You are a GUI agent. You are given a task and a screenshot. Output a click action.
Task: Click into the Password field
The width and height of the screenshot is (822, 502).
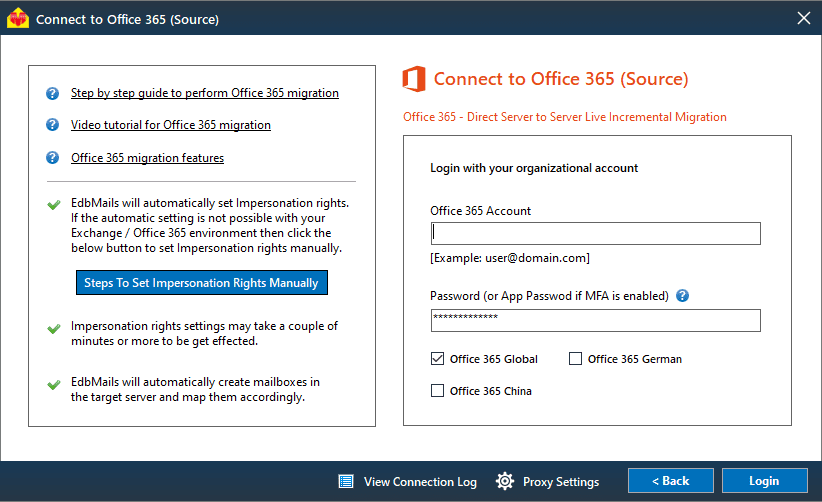coord(596,320)
